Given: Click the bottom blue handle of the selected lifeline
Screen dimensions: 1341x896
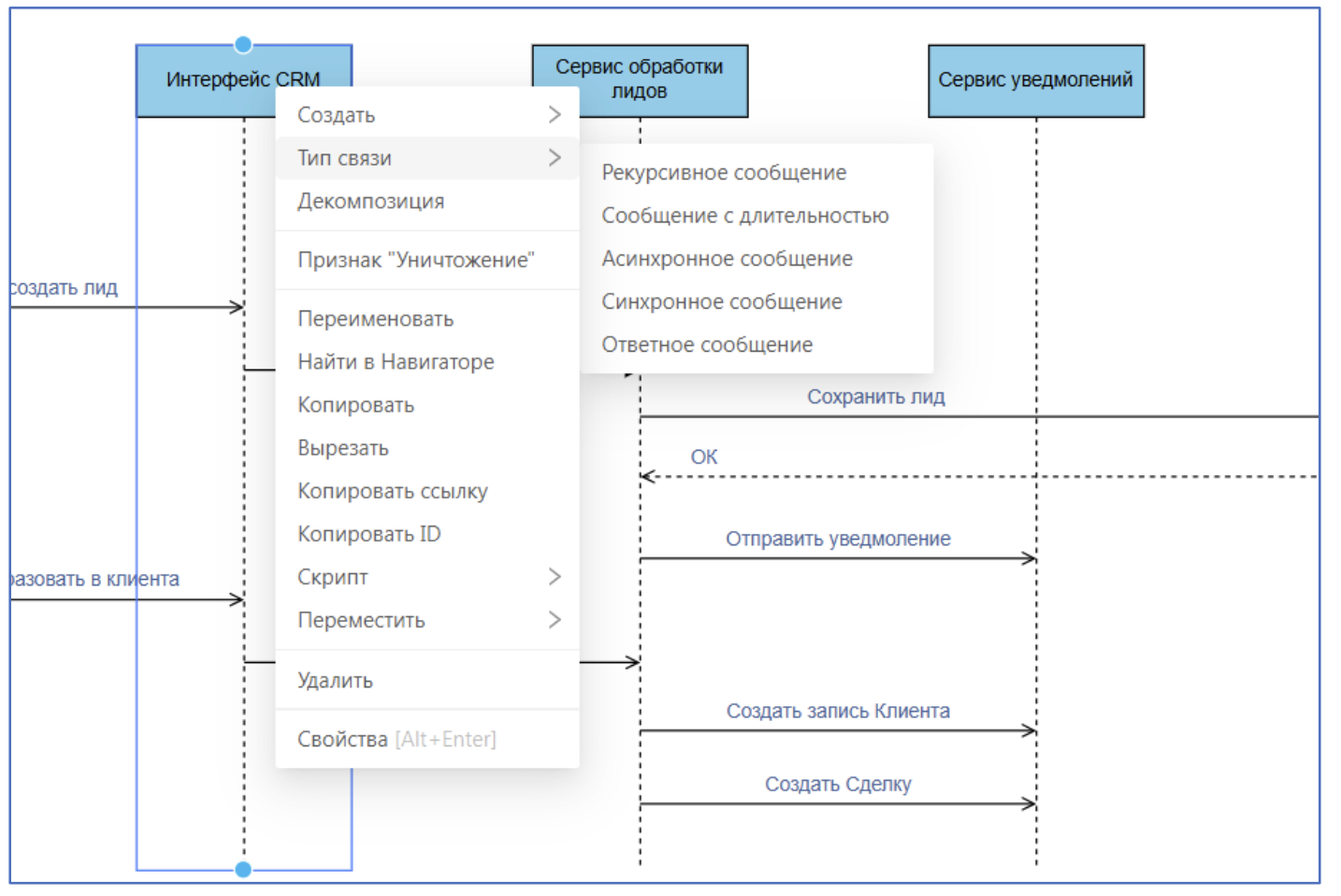Looking at the screenshot, I should pyautogui.click(x=243, y=870).
